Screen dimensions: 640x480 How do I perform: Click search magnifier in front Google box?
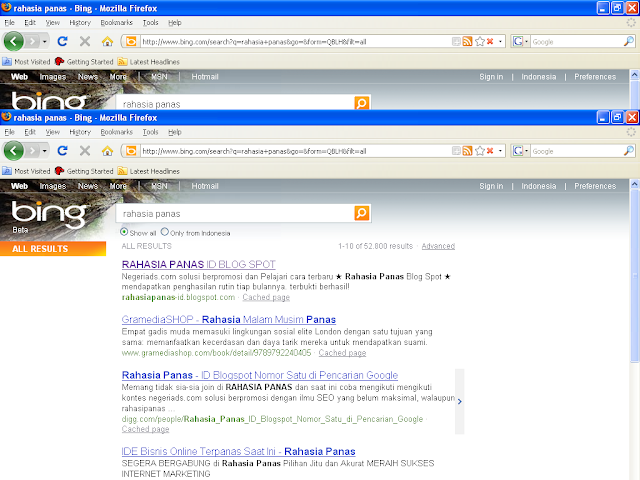(x=629, y=151)
